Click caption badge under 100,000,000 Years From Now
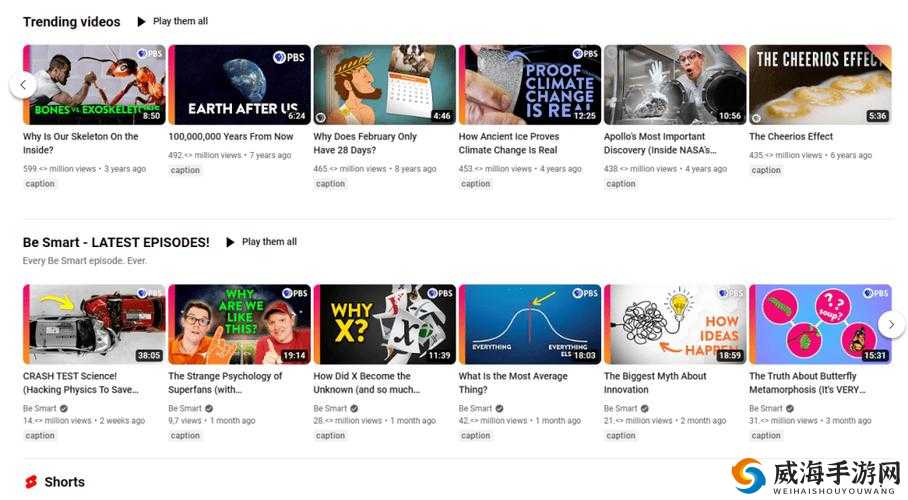The width and height of the screenshot is (908, 500). click(185, 170)
